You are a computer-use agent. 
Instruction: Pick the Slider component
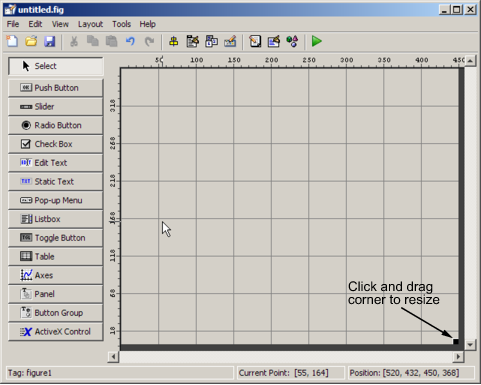(56, 107)
